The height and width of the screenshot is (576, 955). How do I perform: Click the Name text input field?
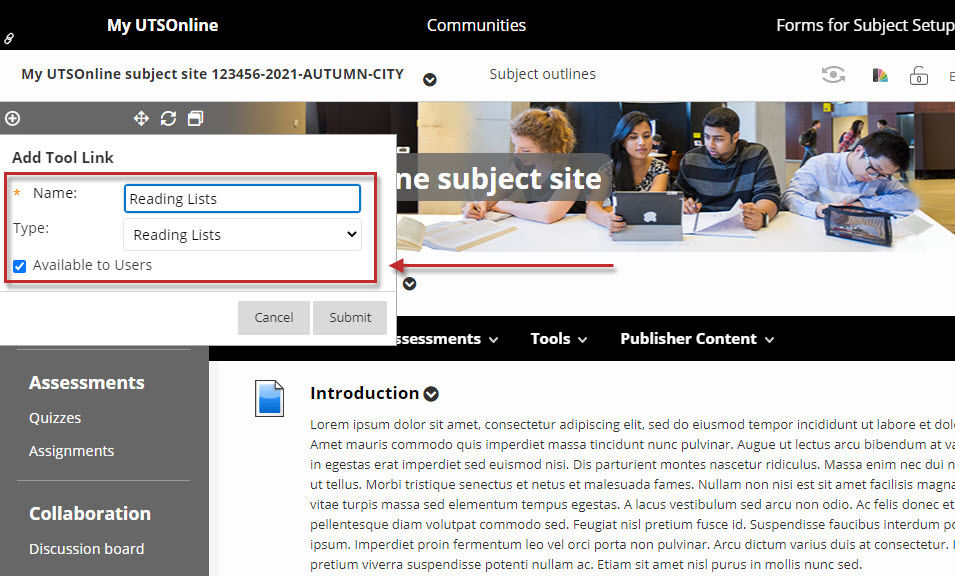pos(242,199)
